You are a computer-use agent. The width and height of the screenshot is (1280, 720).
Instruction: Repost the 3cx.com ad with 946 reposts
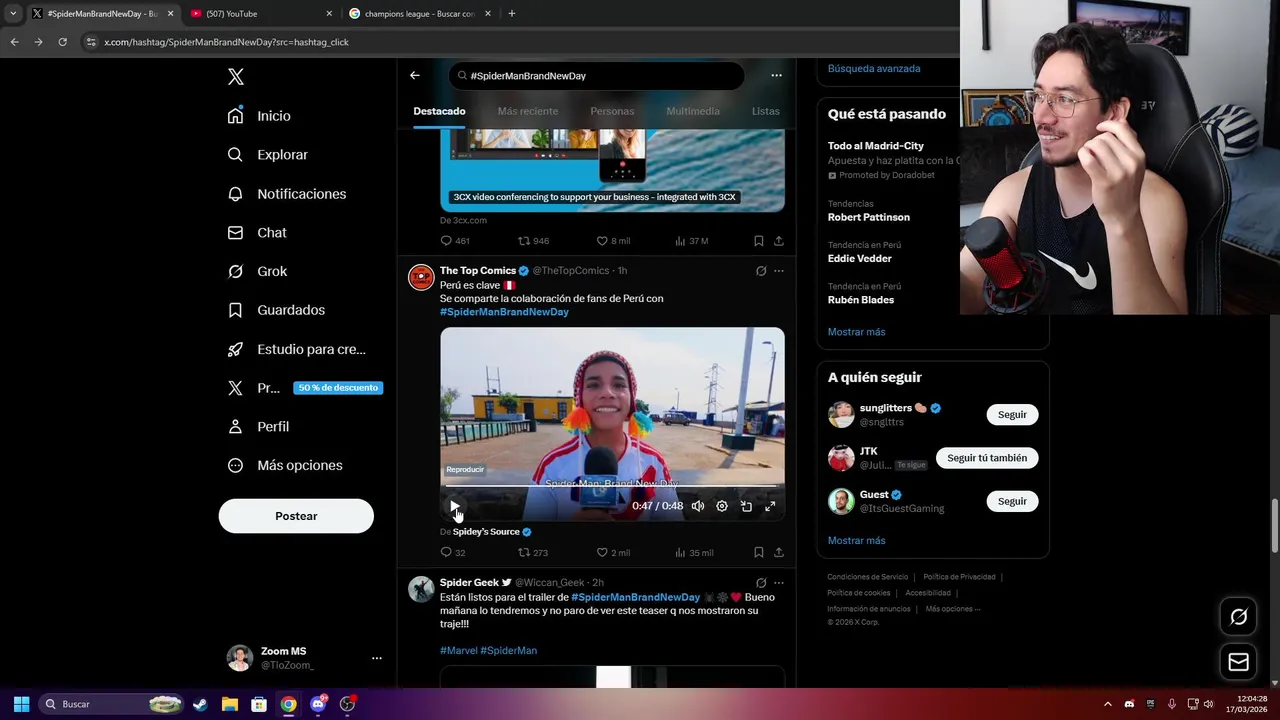coord(533,241)
